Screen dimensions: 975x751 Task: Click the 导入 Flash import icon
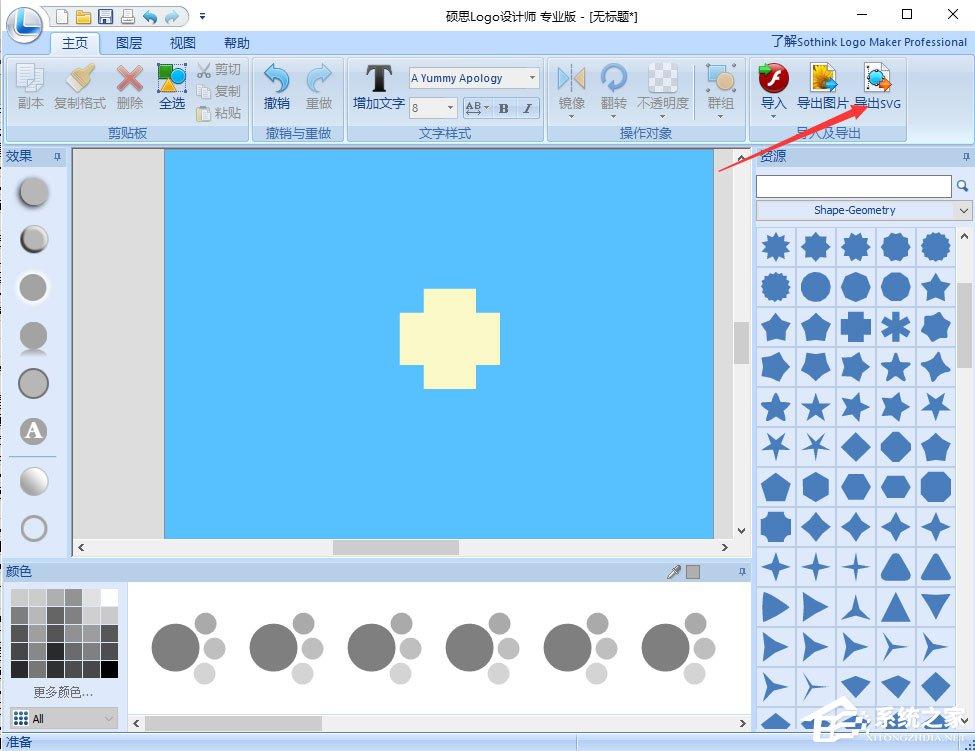pyautogui.click(x=774, y=78)
